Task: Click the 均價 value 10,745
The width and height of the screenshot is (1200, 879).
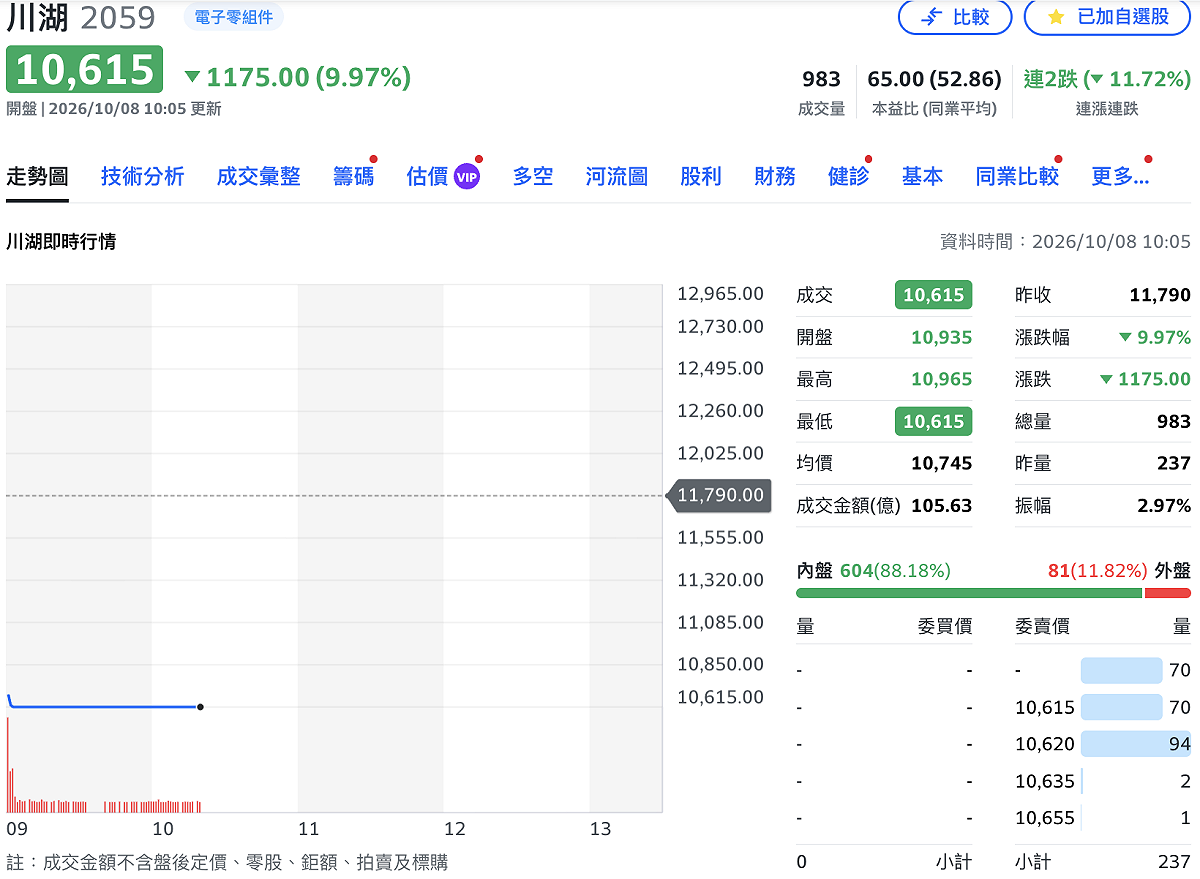Action: 941,463
